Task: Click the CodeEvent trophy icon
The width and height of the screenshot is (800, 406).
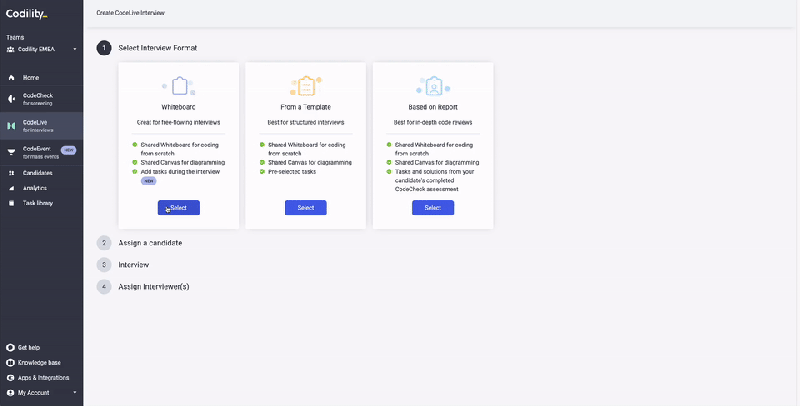Action: pyautogui.click(x=11, y=153)
